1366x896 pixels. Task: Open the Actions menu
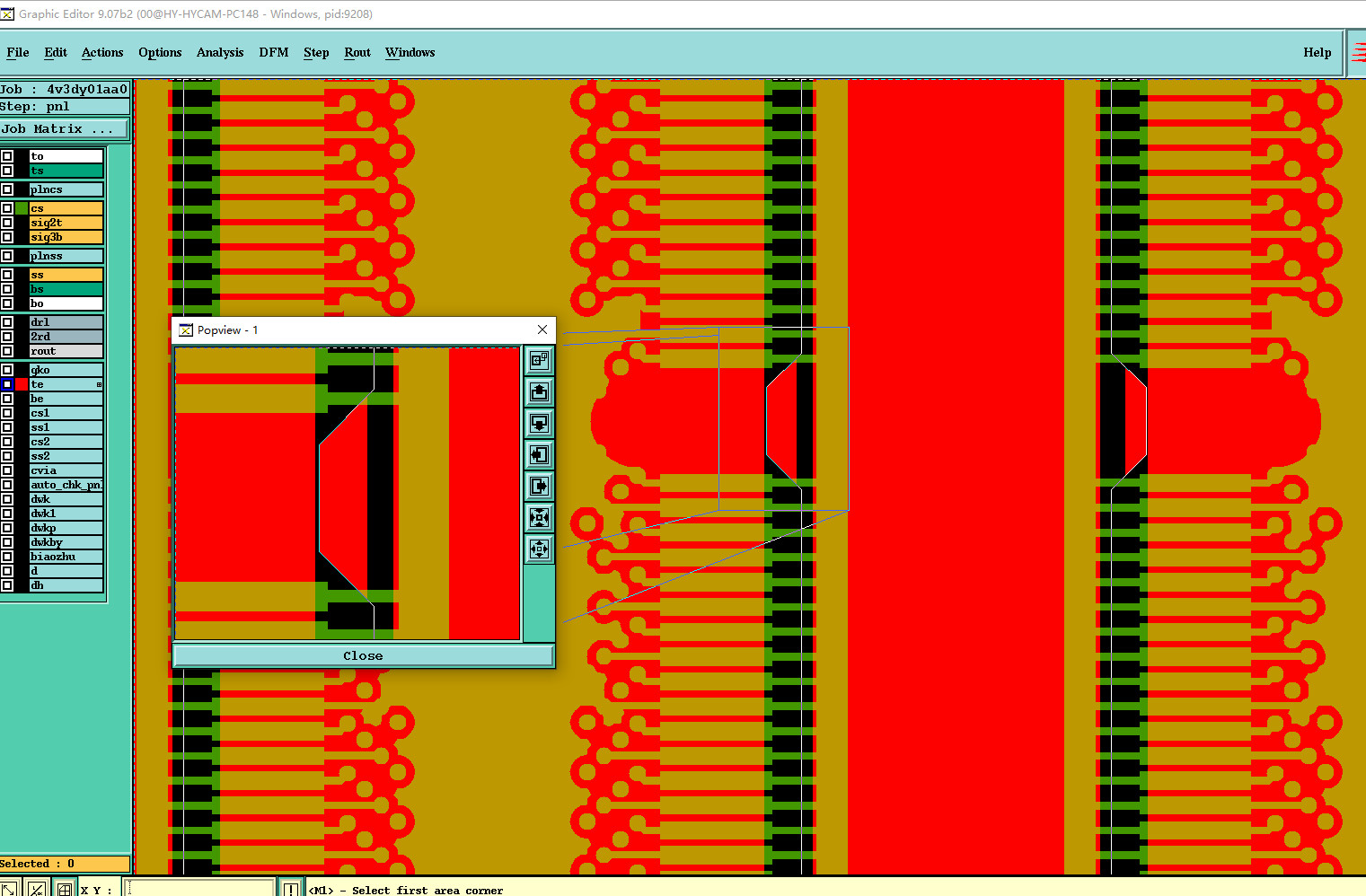(102, 52)
